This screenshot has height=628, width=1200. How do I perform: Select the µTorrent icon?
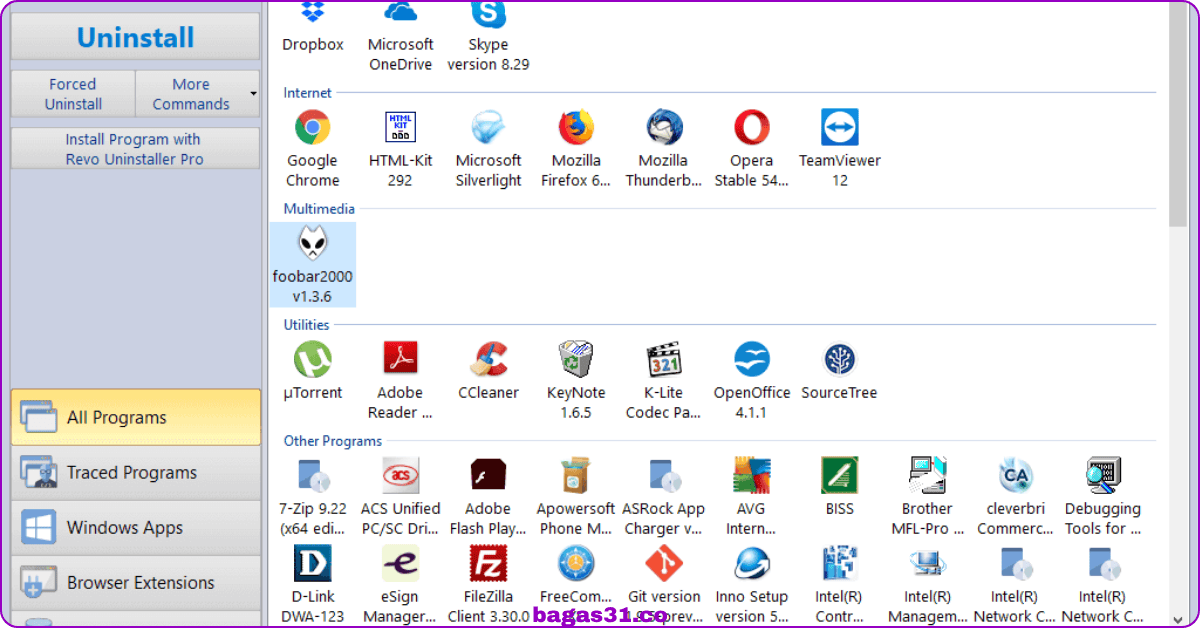pos(313,360)
